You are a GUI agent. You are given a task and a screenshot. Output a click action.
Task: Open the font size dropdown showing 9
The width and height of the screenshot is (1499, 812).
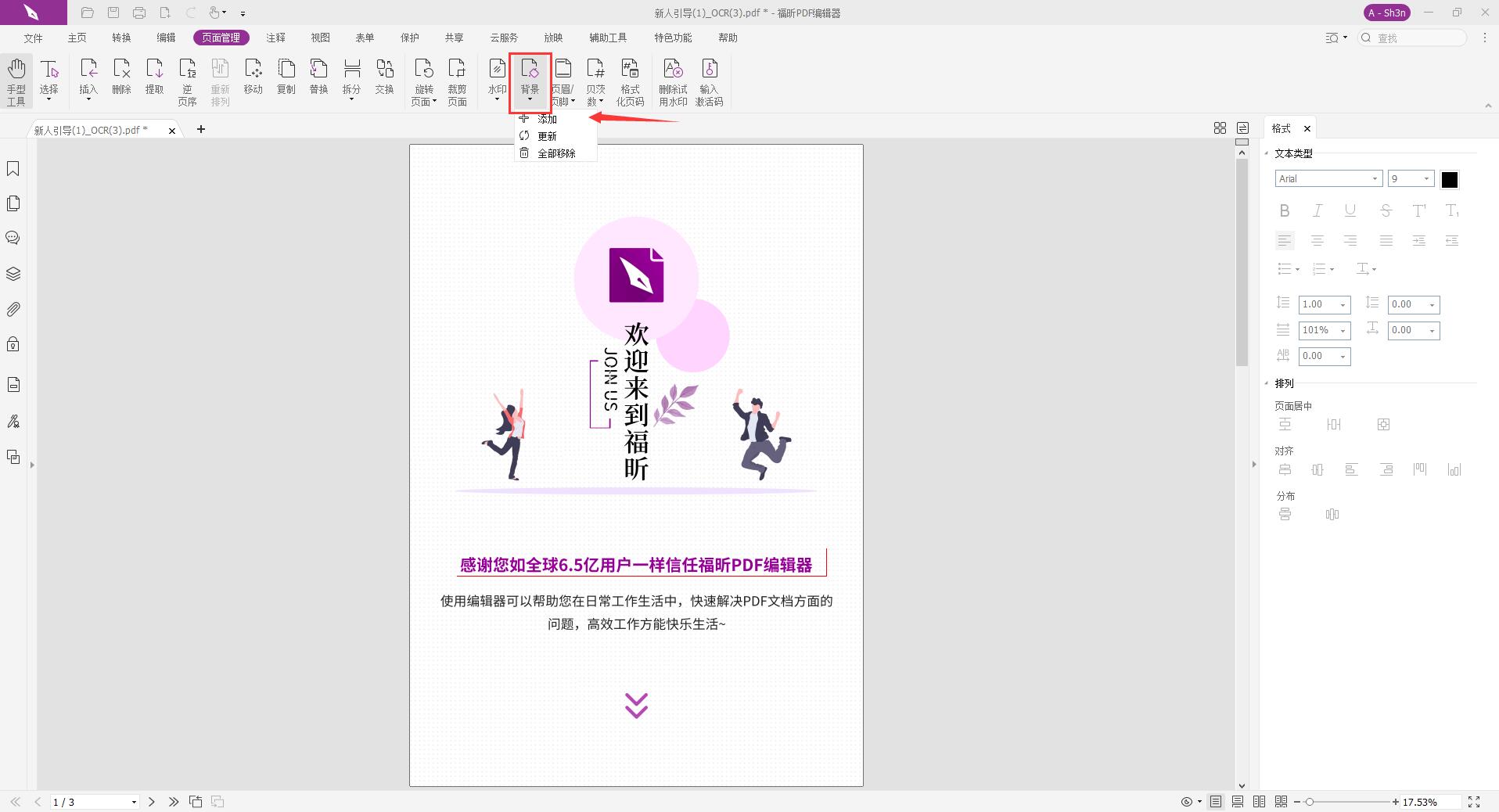[x=1425, y=178]
